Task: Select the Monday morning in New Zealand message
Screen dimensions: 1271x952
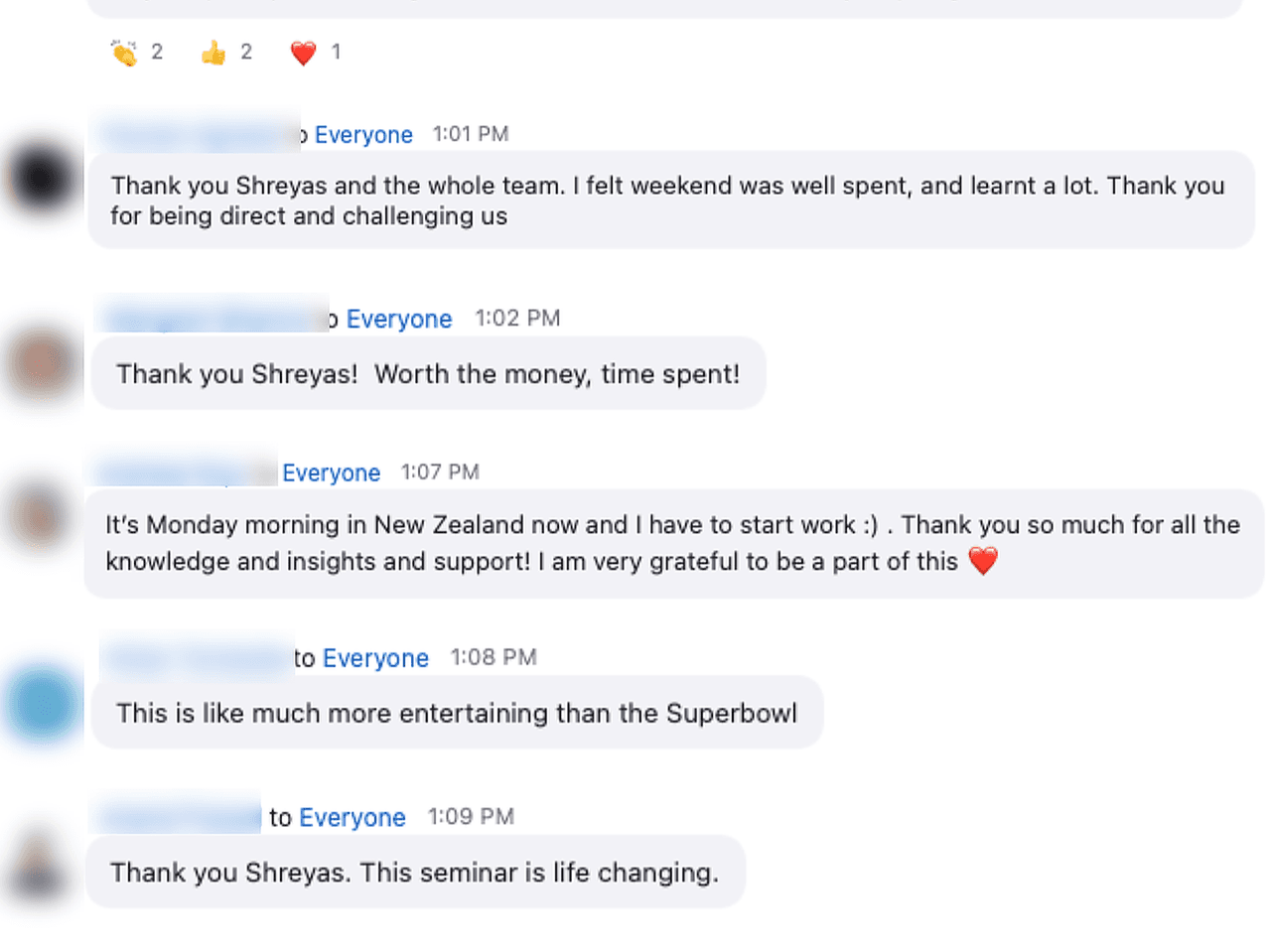Action: [x=672, y=543]
